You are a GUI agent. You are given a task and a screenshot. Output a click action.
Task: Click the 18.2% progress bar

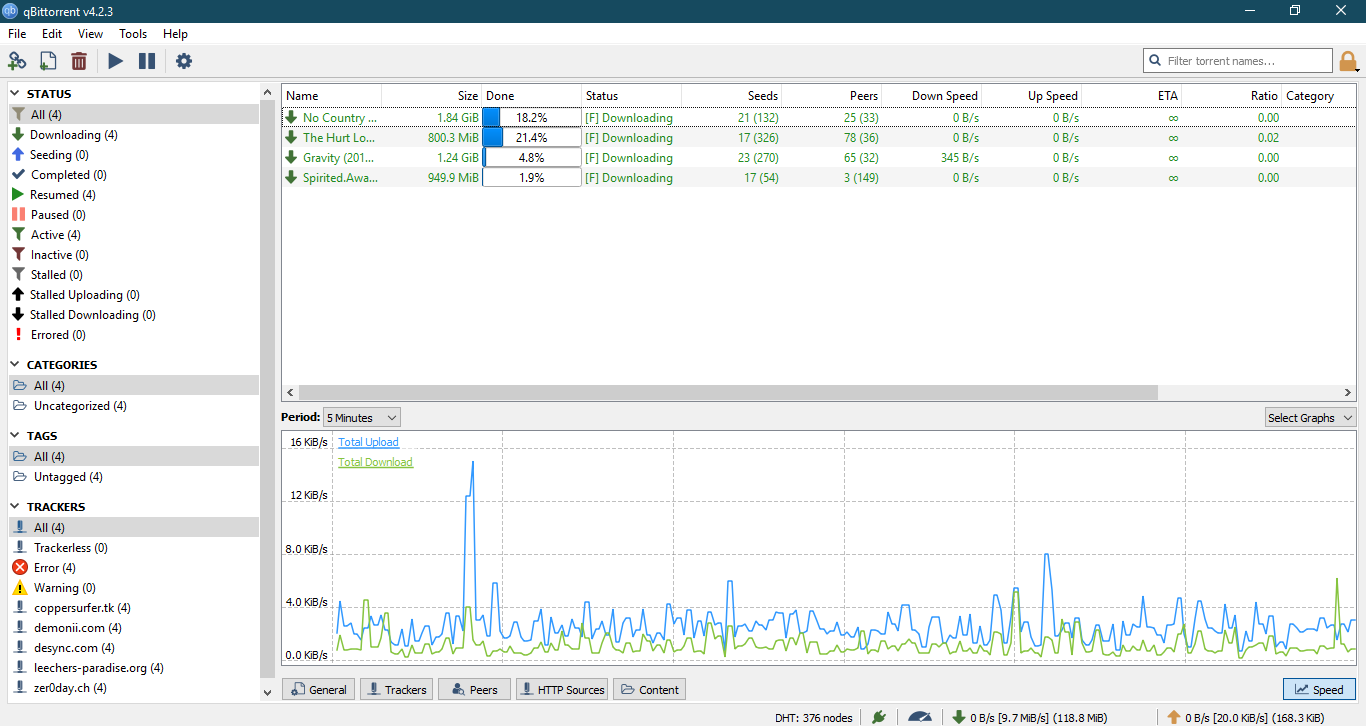pyautogui.click(x=532, y=118)
